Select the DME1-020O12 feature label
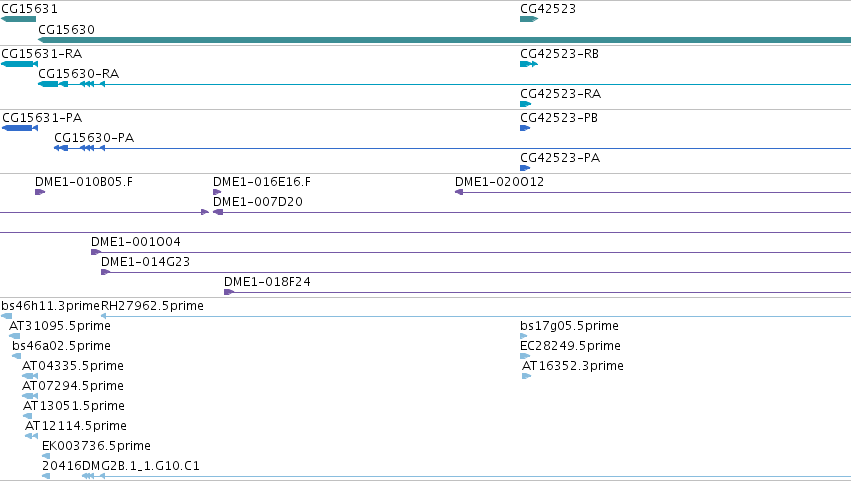 click(499, 182)
